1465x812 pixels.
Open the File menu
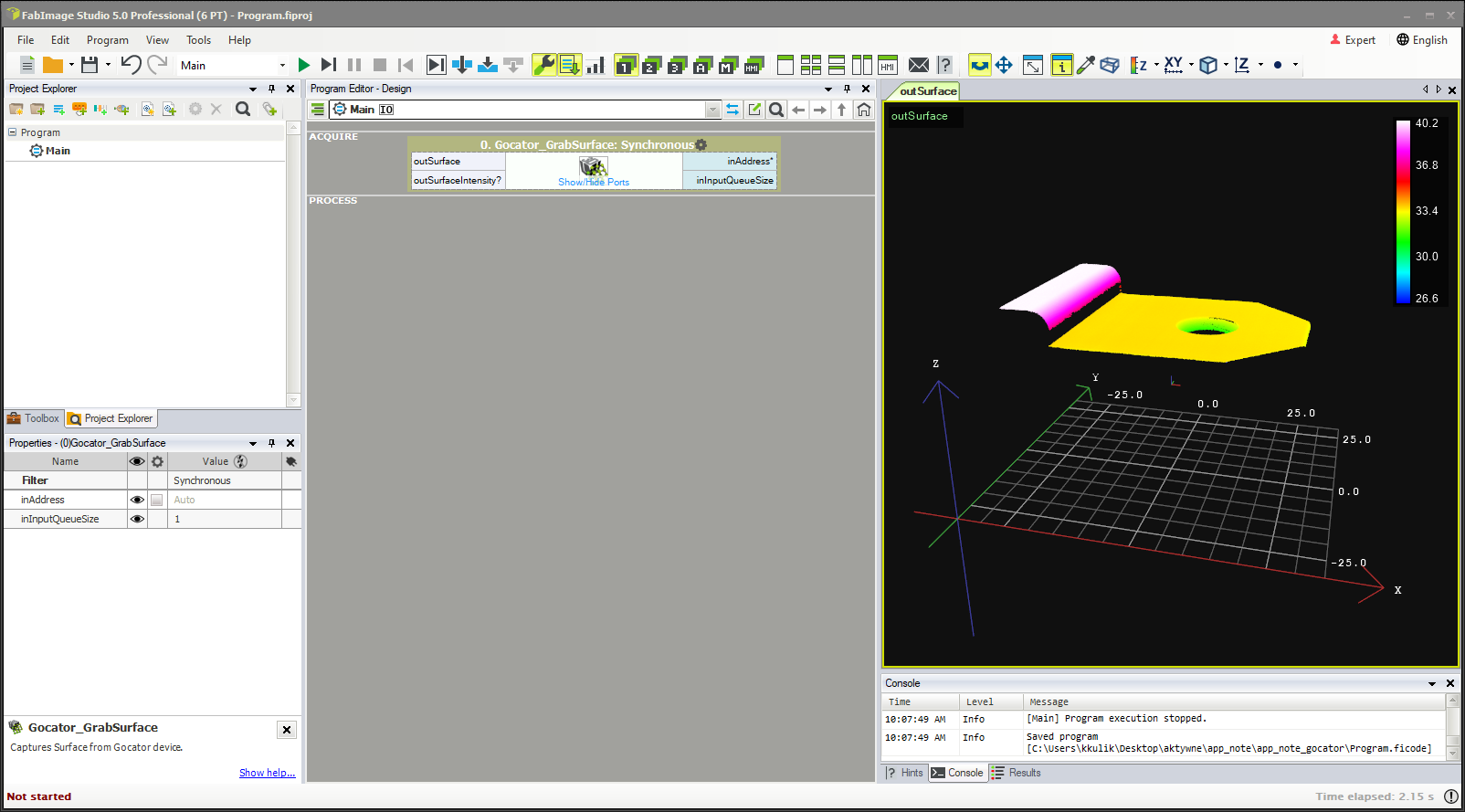(x=26, y=40)
